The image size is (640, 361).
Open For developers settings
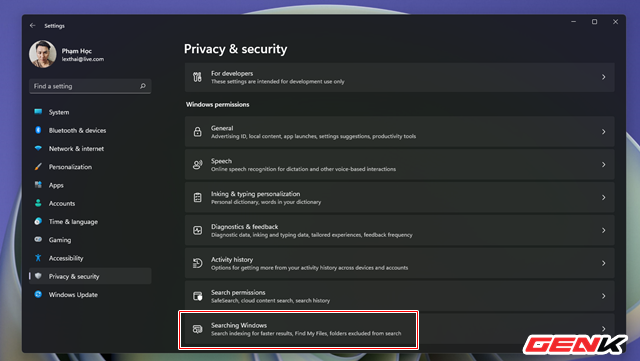pos(400,77)
